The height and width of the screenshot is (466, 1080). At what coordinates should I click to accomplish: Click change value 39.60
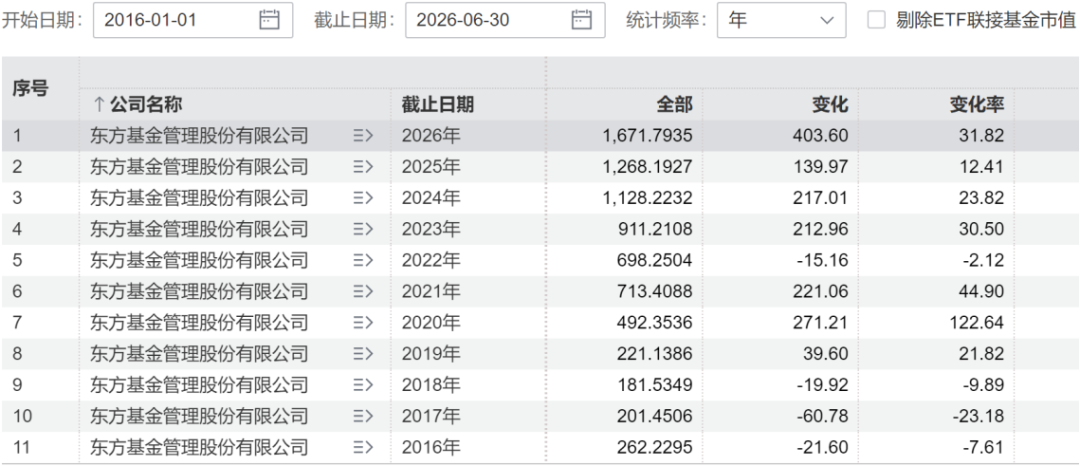coord(828,354)
